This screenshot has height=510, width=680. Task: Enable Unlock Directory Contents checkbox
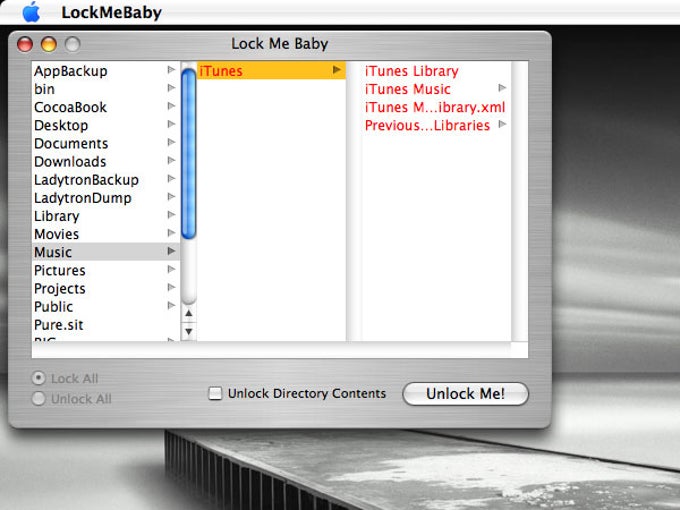215,393
